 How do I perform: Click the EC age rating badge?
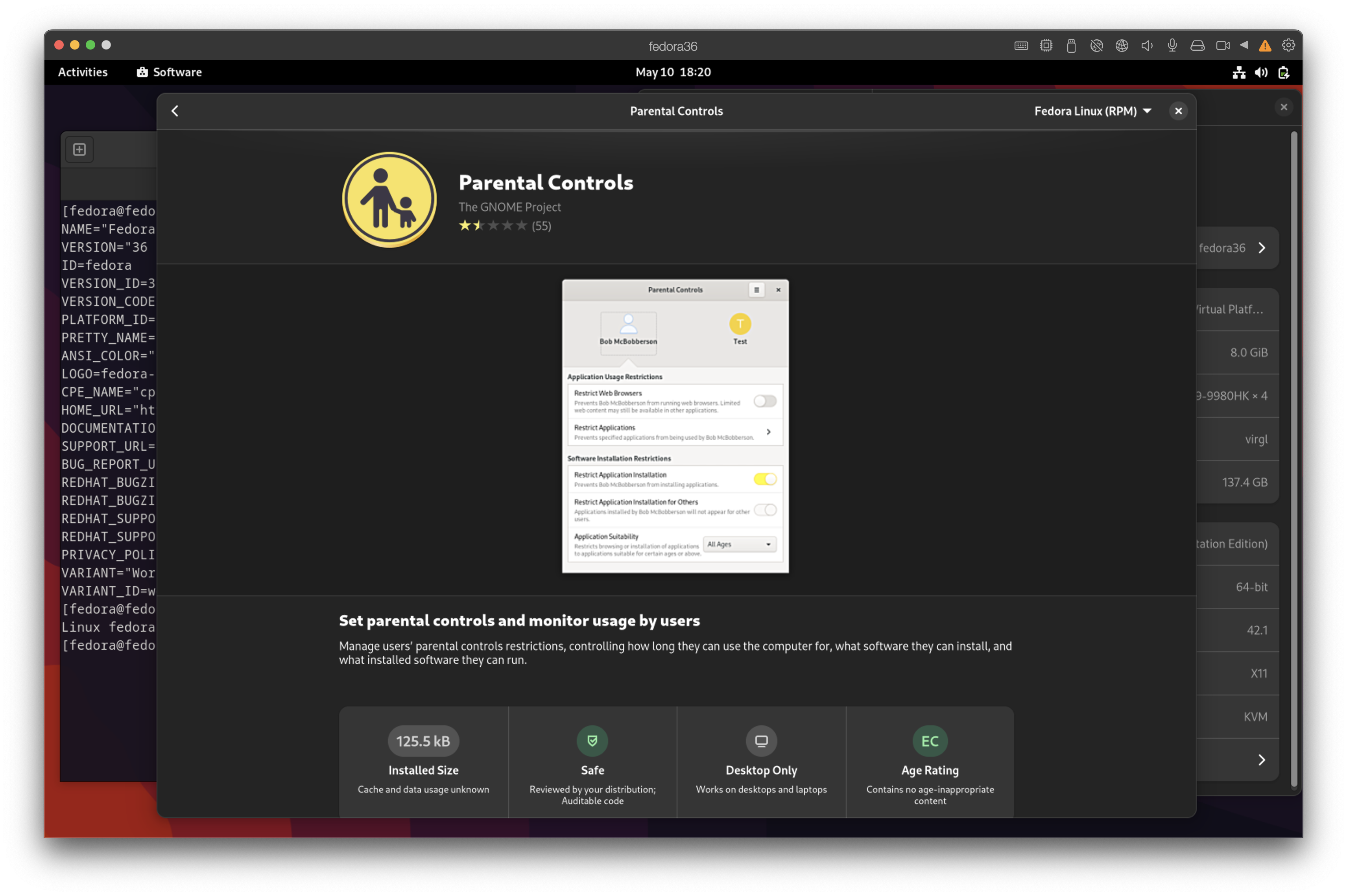[x=930, y=741]
